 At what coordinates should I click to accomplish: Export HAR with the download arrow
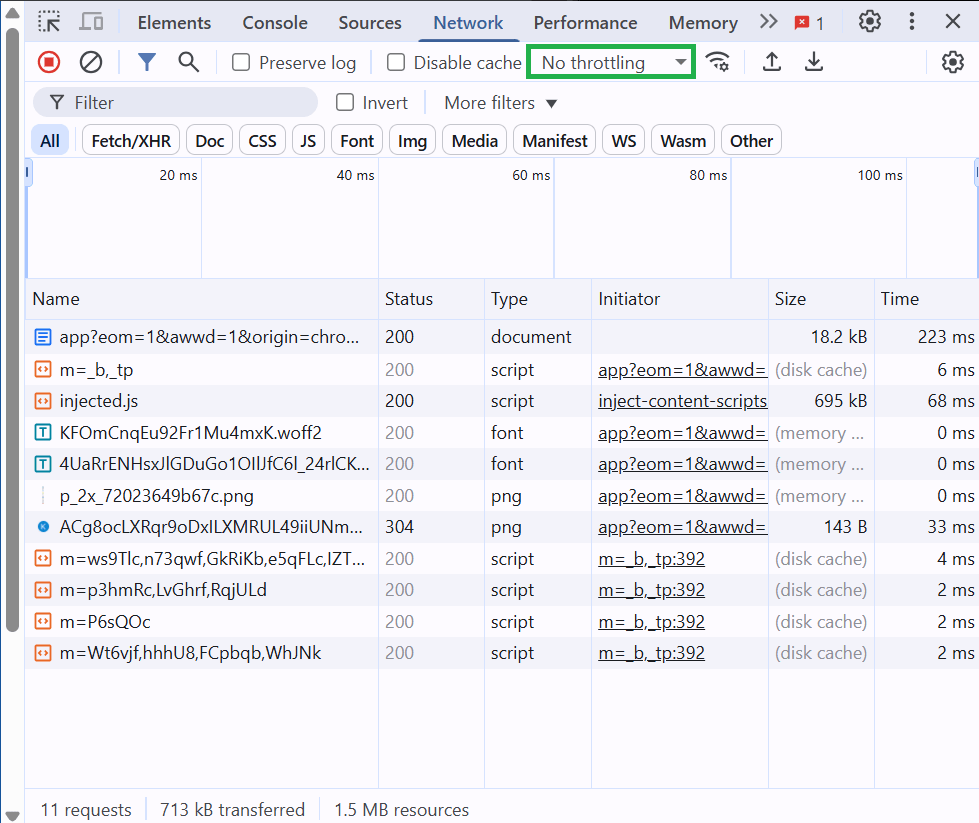pos(814,62)
